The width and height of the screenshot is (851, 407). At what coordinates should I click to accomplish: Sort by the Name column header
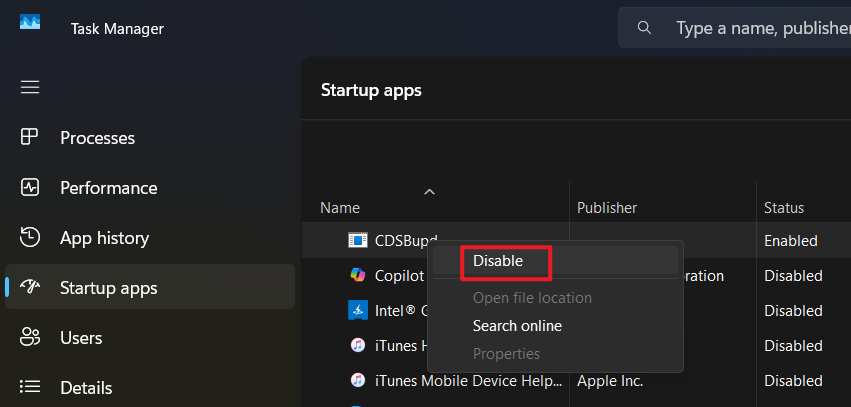pos(340,208)
